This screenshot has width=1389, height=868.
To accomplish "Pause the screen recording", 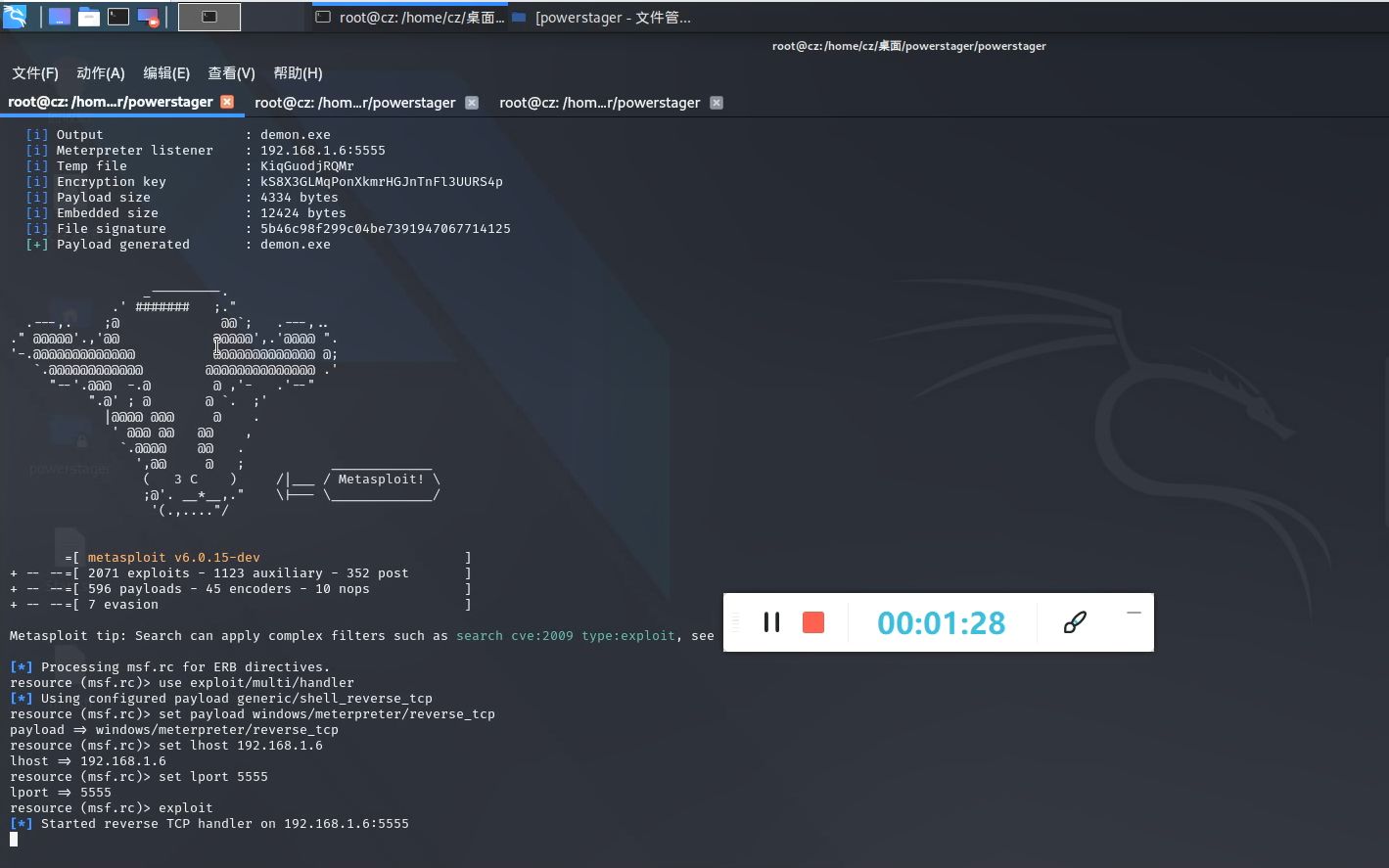I will [771, 622].
